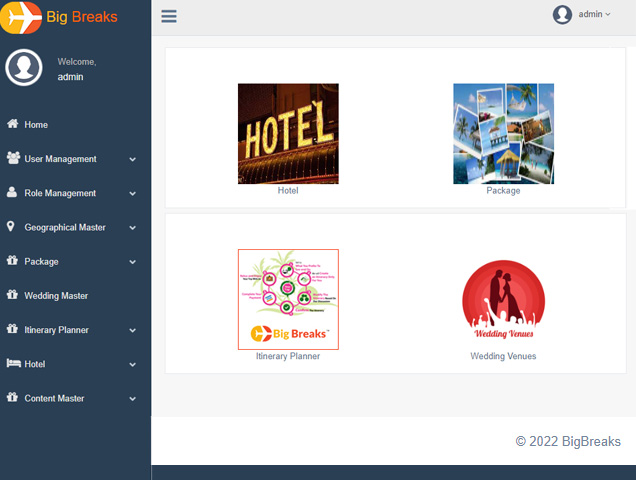Click the Wedding Master gift icon
Image resolution: width=636 pixels, height=480 pixels.
click(12, 294)
